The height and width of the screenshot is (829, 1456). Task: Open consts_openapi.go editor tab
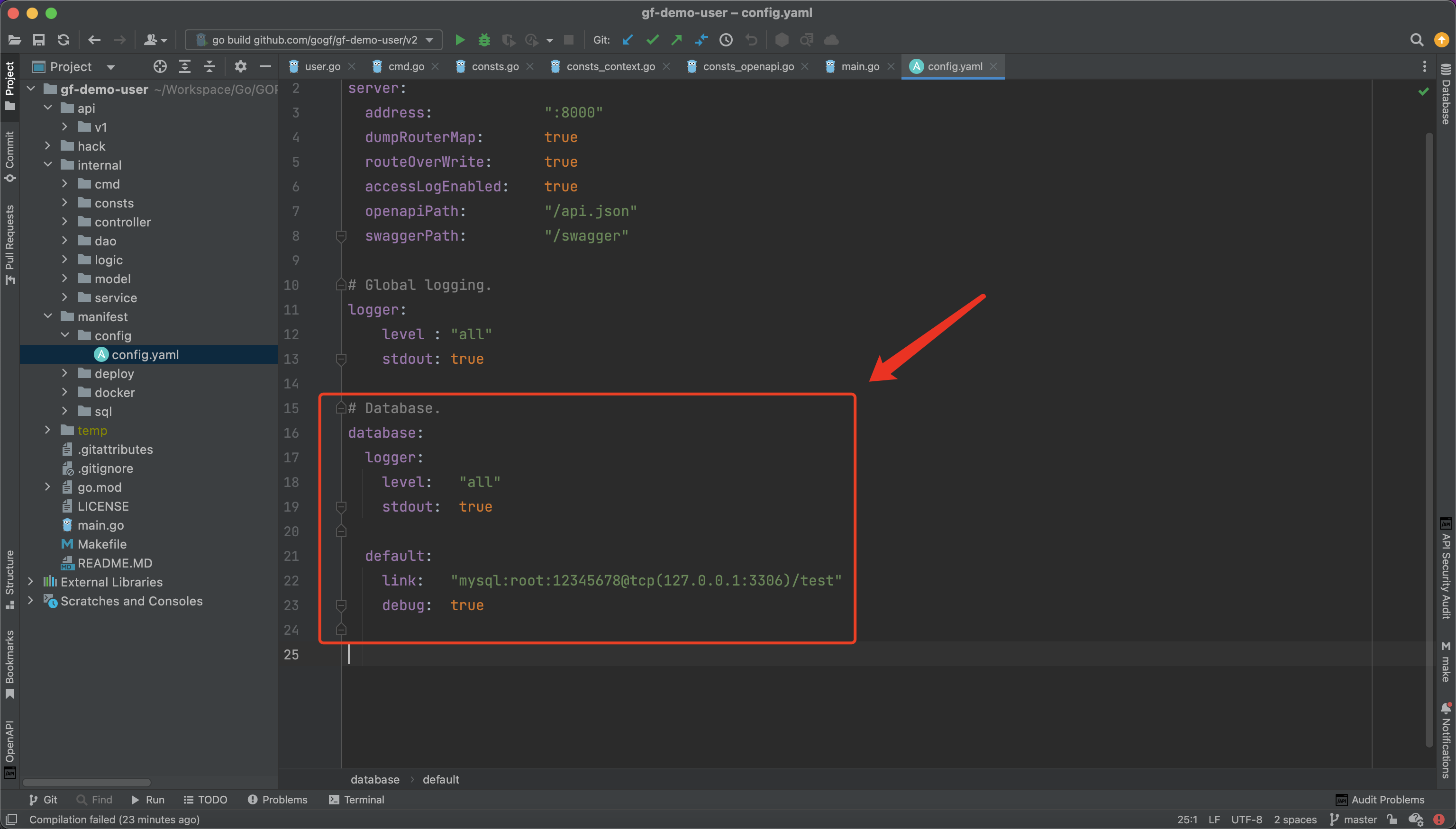pyautogui.click(x=748, y=67)
